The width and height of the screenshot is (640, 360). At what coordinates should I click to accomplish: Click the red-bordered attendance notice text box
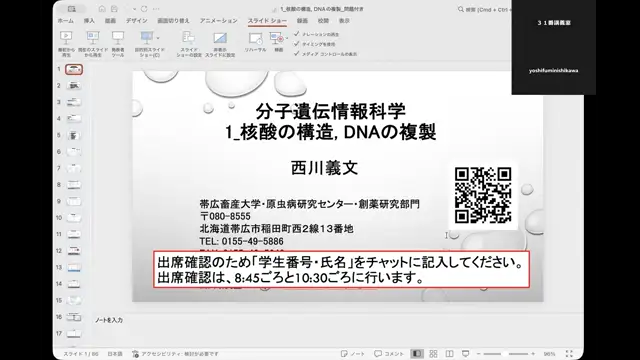point(342,269)
